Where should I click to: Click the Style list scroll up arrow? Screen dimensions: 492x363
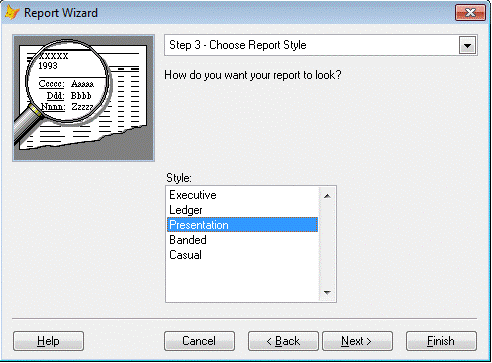(x=327, y=196)
